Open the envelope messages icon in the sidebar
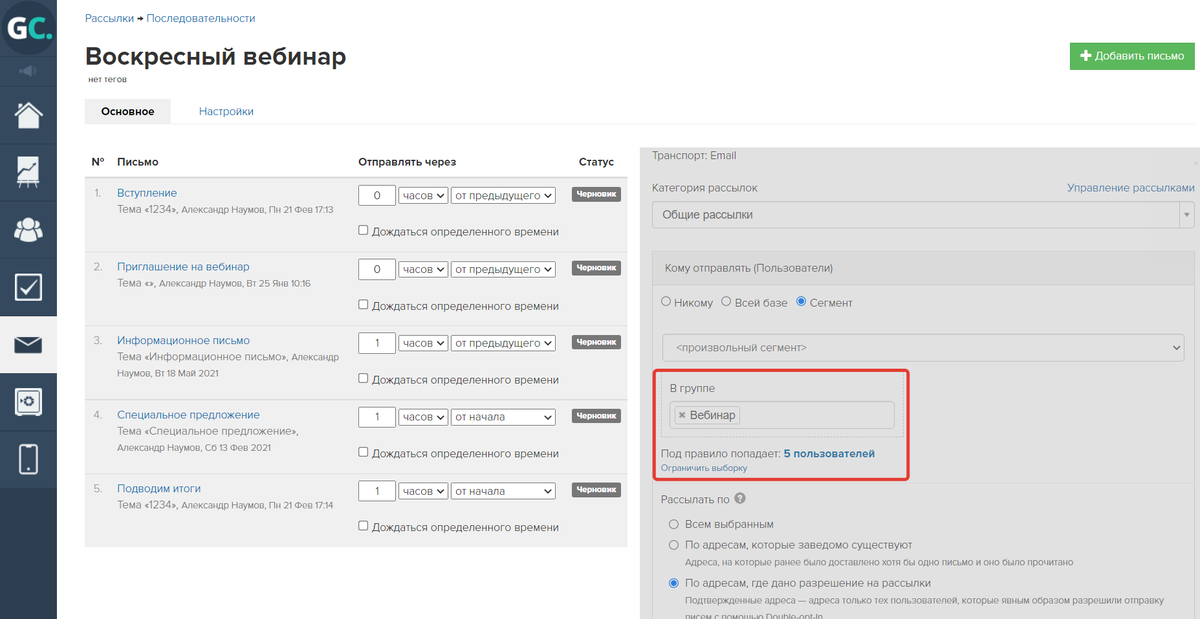 (28, 346)
